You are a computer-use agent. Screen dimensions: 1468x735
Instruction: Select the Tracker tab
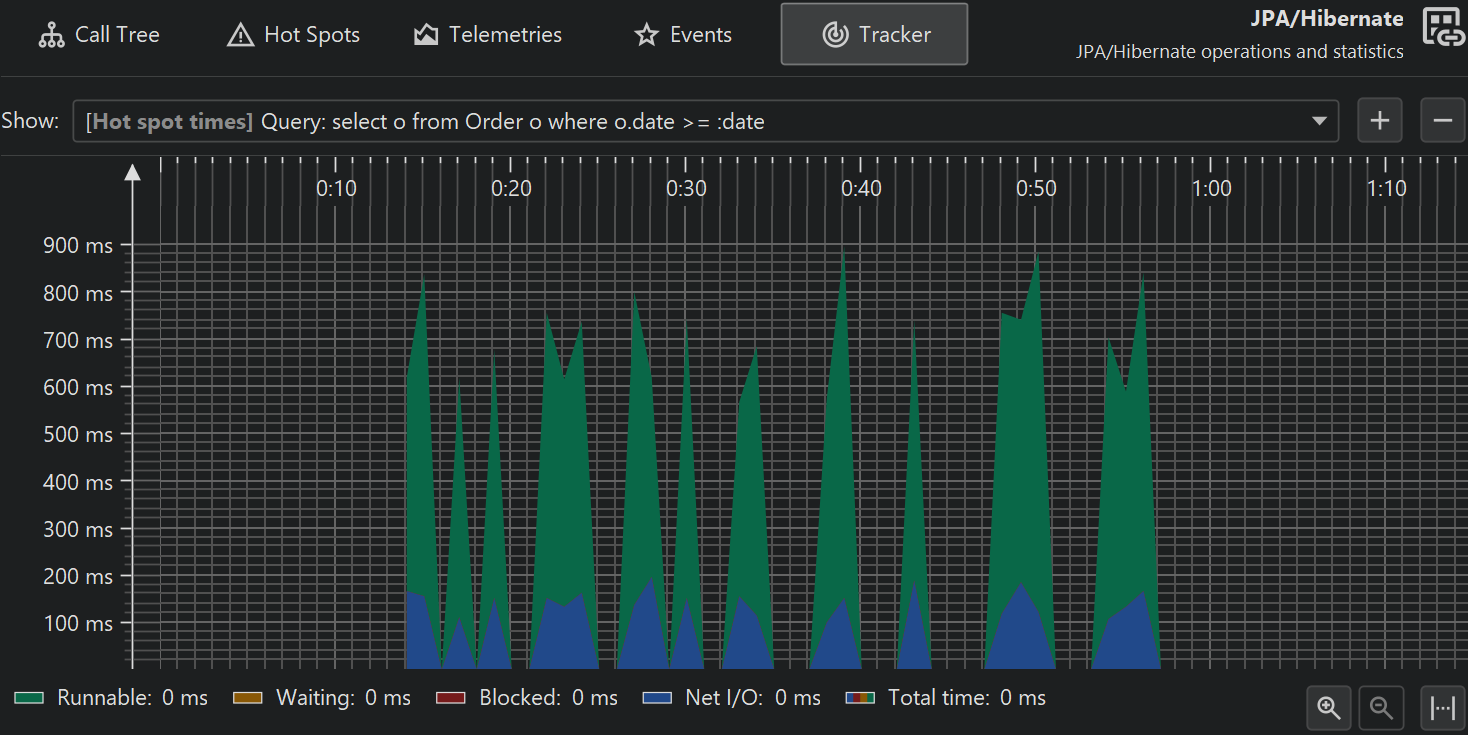click(x=874, y=35)
